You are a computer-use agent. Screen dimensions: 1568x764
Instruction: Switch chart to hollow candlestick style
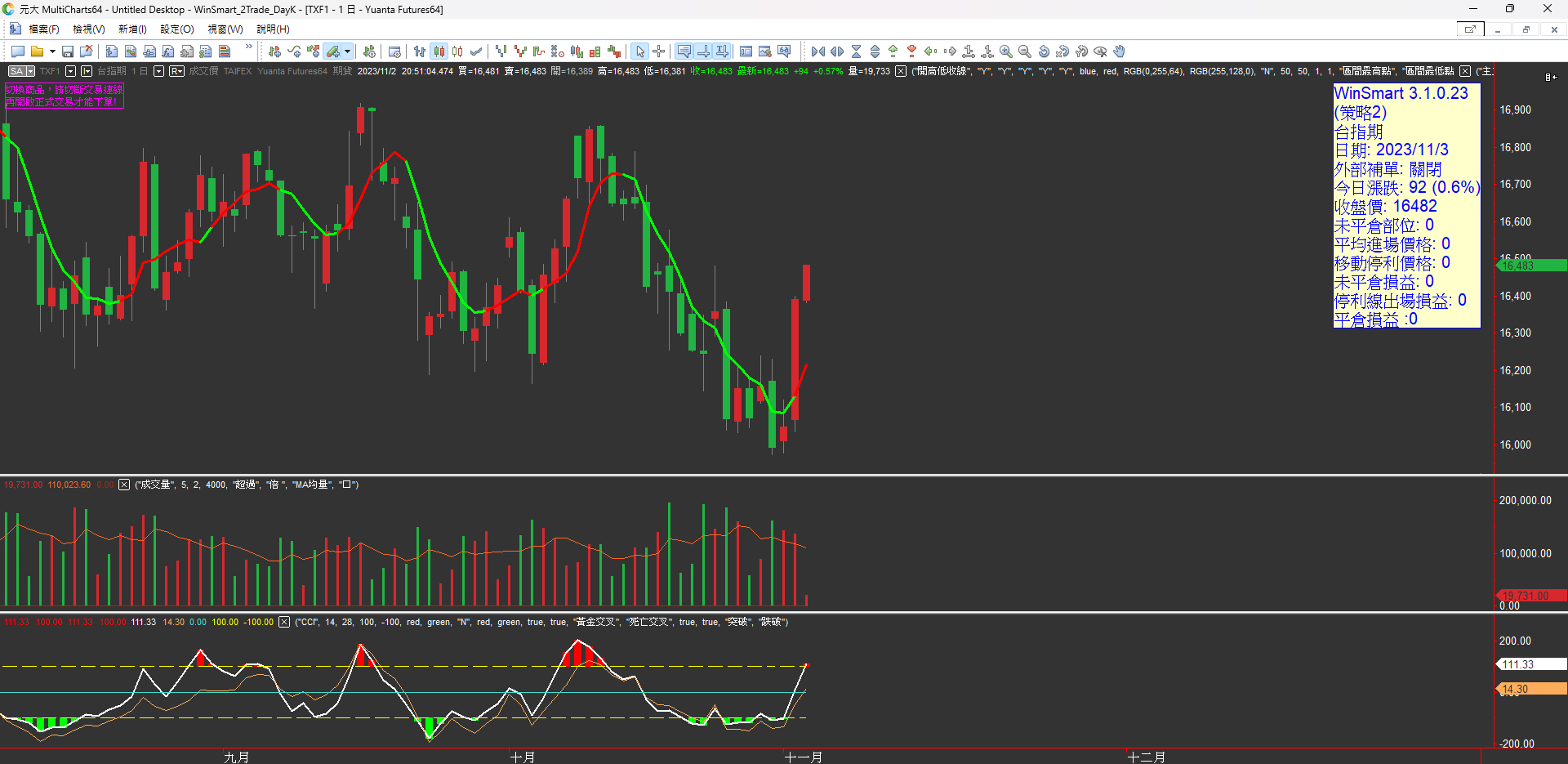pyautogui.click(x=457, y=51)
